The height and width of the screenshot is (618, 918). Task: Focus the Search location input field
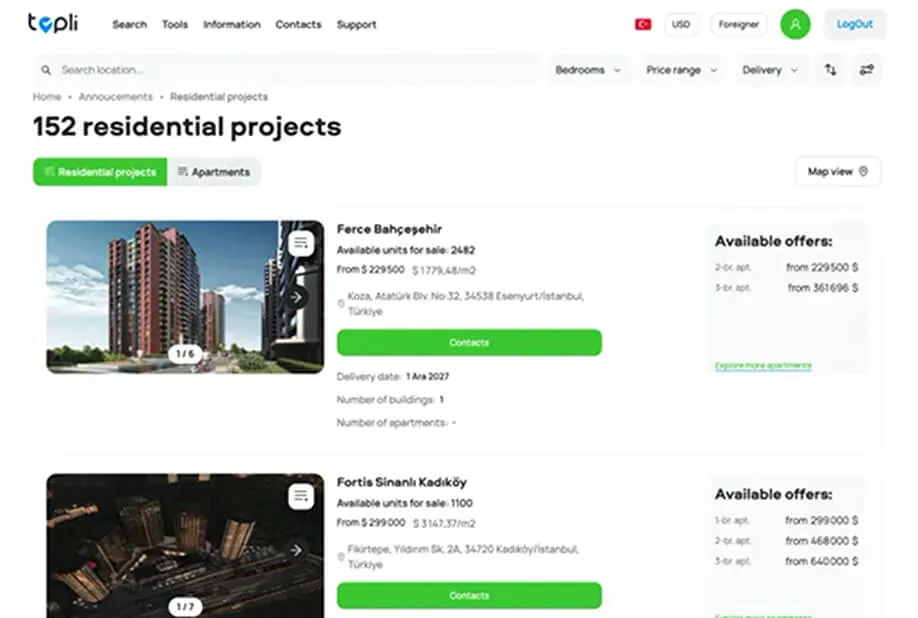(287, 70)
